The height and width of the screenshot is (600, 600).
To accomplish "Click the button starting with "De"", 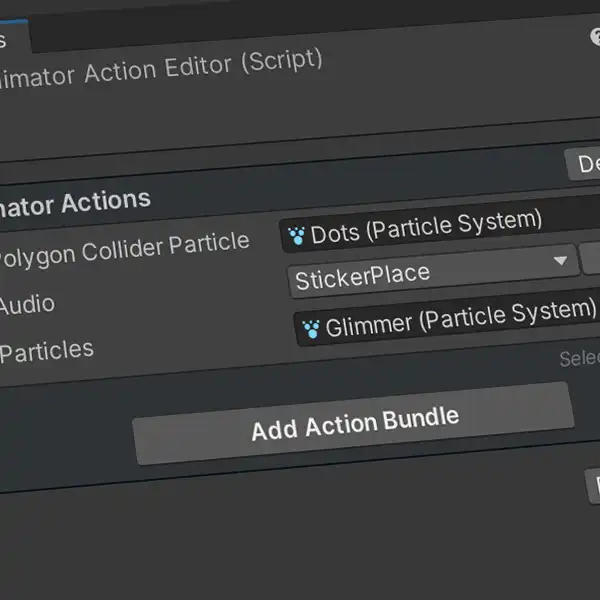I will [583, 165].
